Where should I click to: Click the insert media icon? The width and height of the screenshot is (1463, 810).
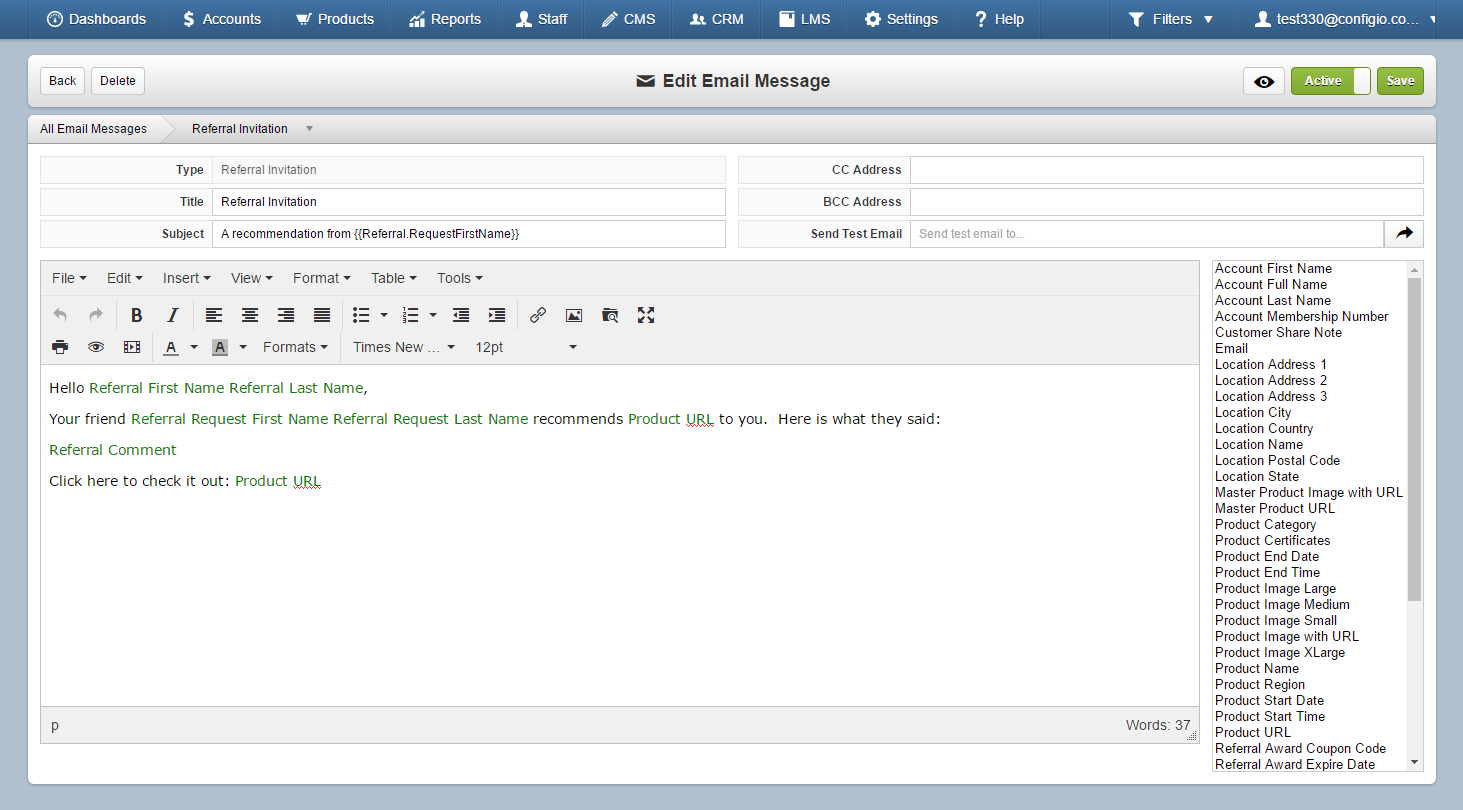coord(132,347)
